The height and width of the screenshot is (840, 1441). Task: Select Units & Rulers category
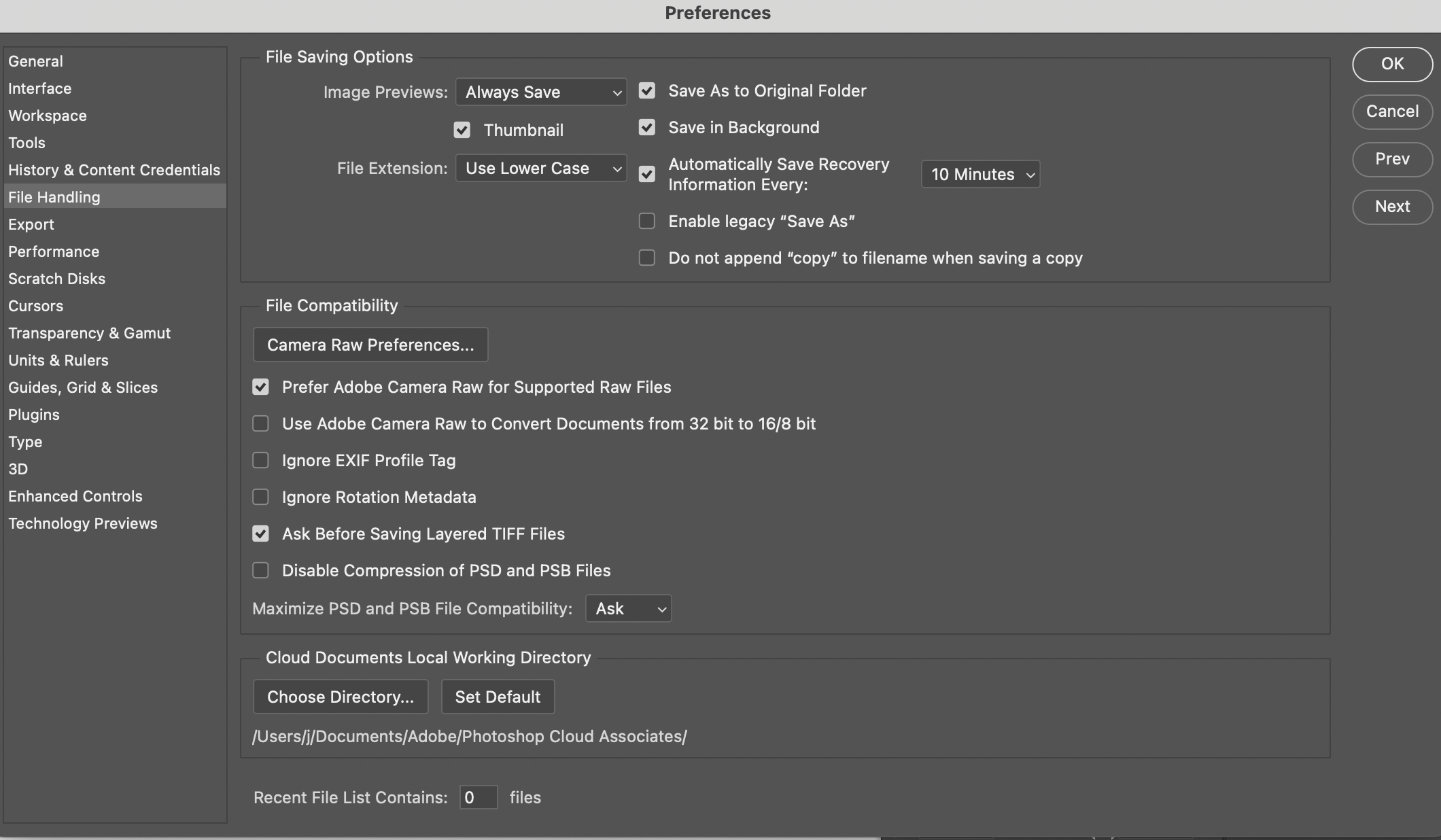point(115,360)
